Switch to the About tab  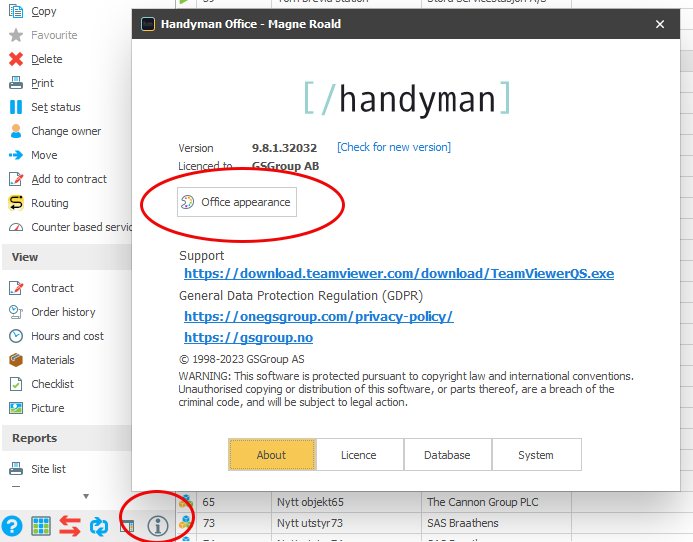tap(271, 455)
